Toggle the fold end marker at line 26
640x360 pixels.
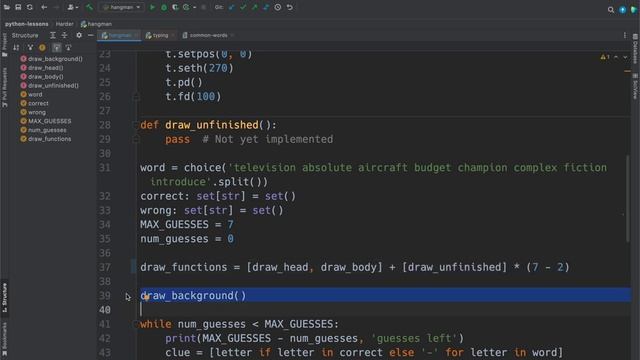(136, 97)
